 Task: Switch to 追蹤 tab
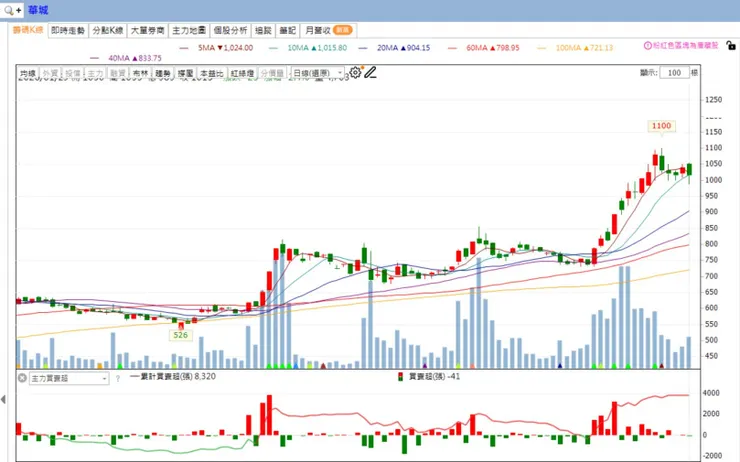263,30
